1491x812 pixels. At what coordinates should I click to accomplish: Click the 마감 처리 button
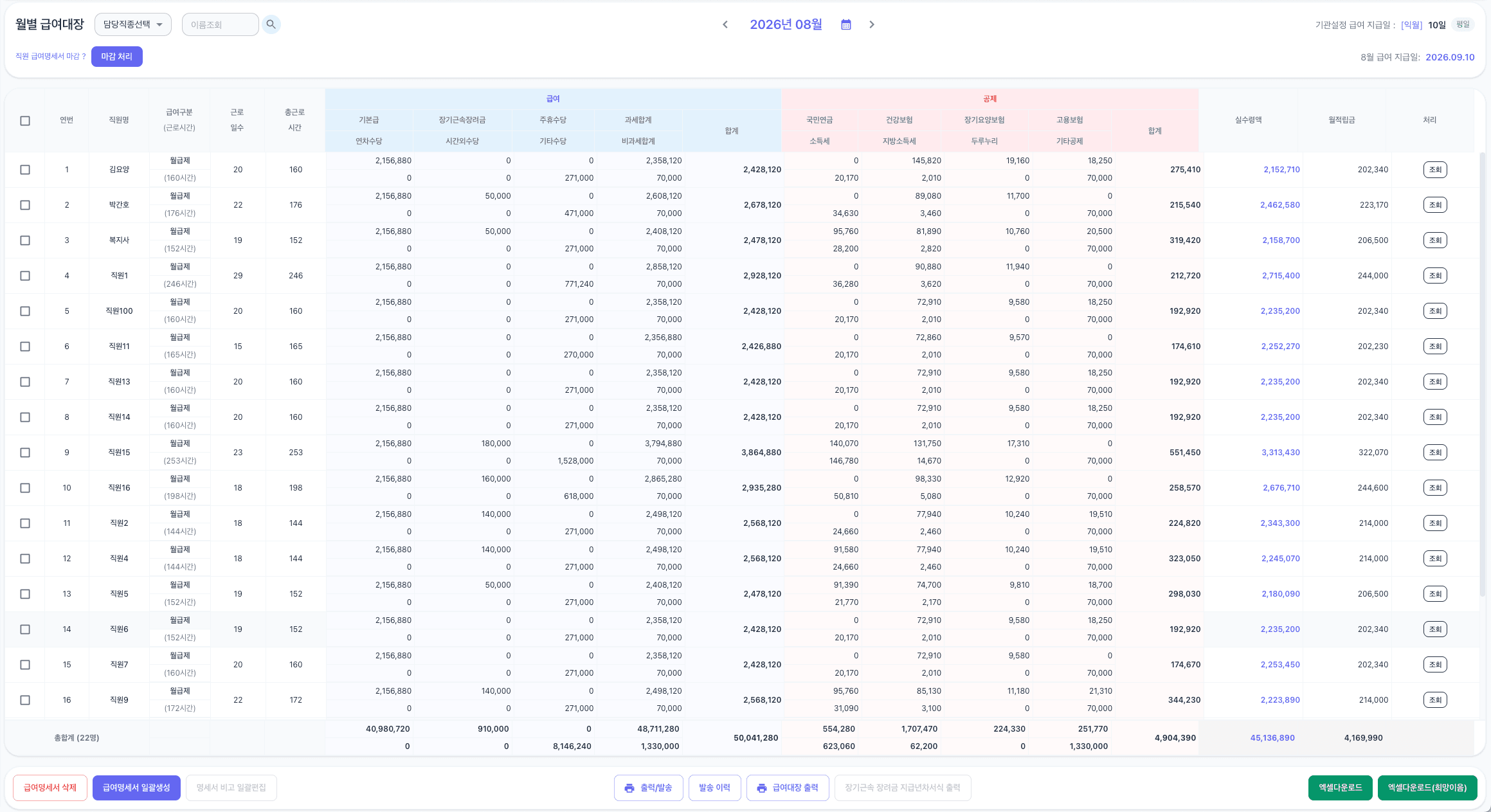click(117, 57)
